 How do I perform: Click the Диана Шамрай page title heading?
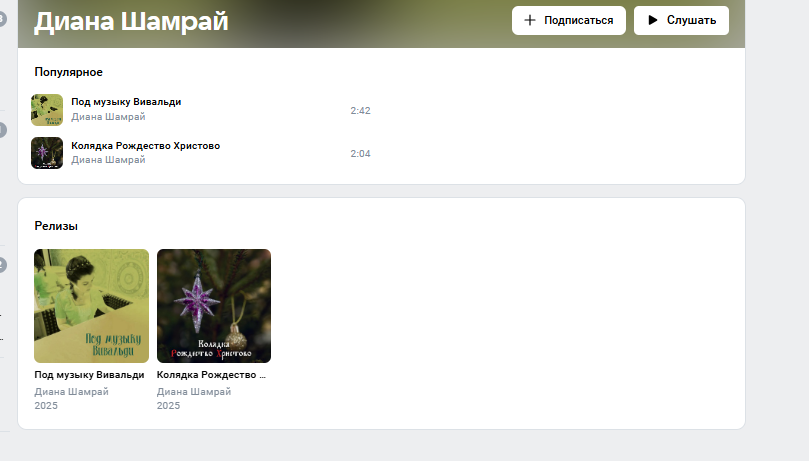[x=131, y=21]
